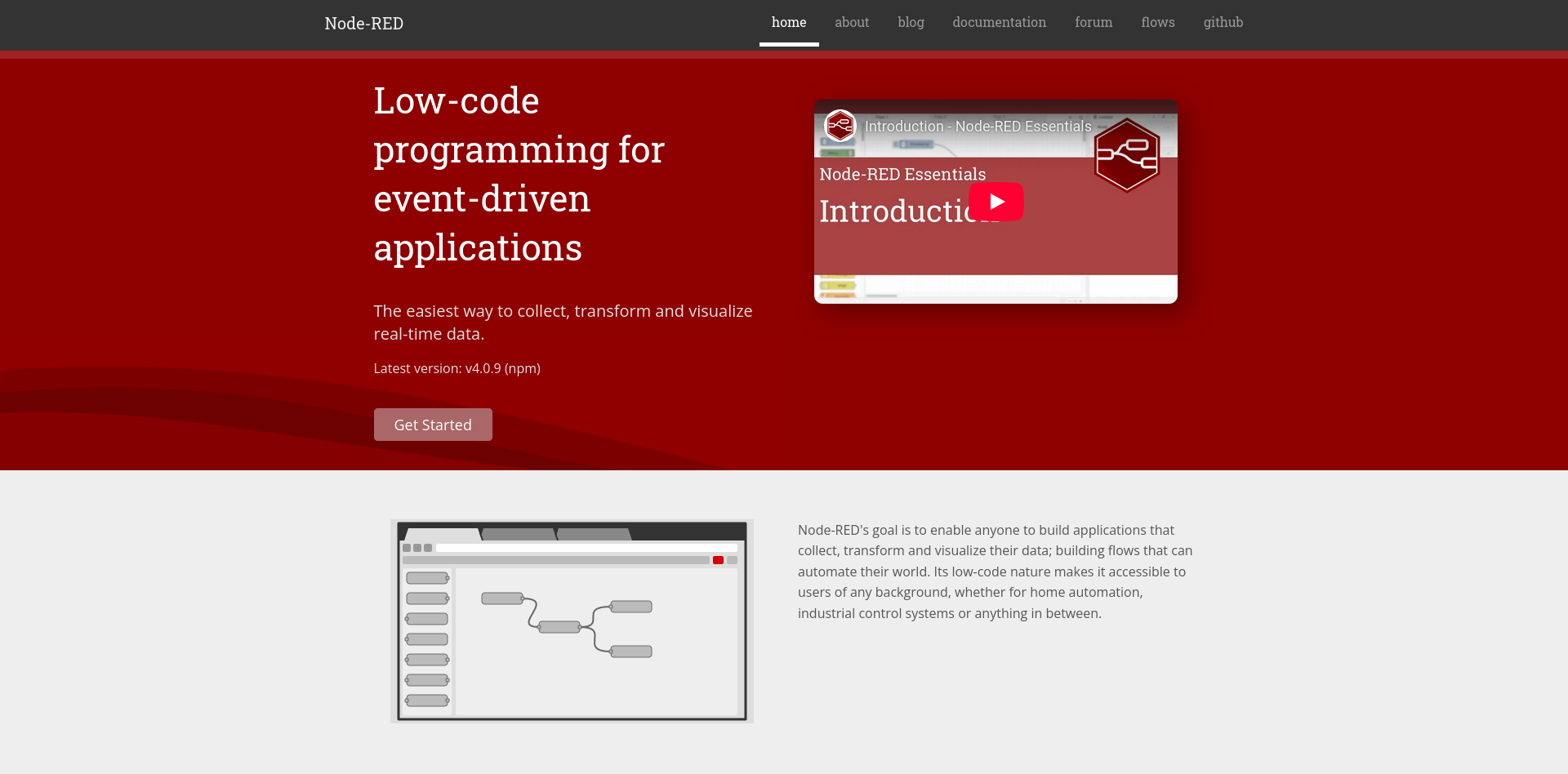
Task: Click the Get Started button
Action: [x=433, y=425]
